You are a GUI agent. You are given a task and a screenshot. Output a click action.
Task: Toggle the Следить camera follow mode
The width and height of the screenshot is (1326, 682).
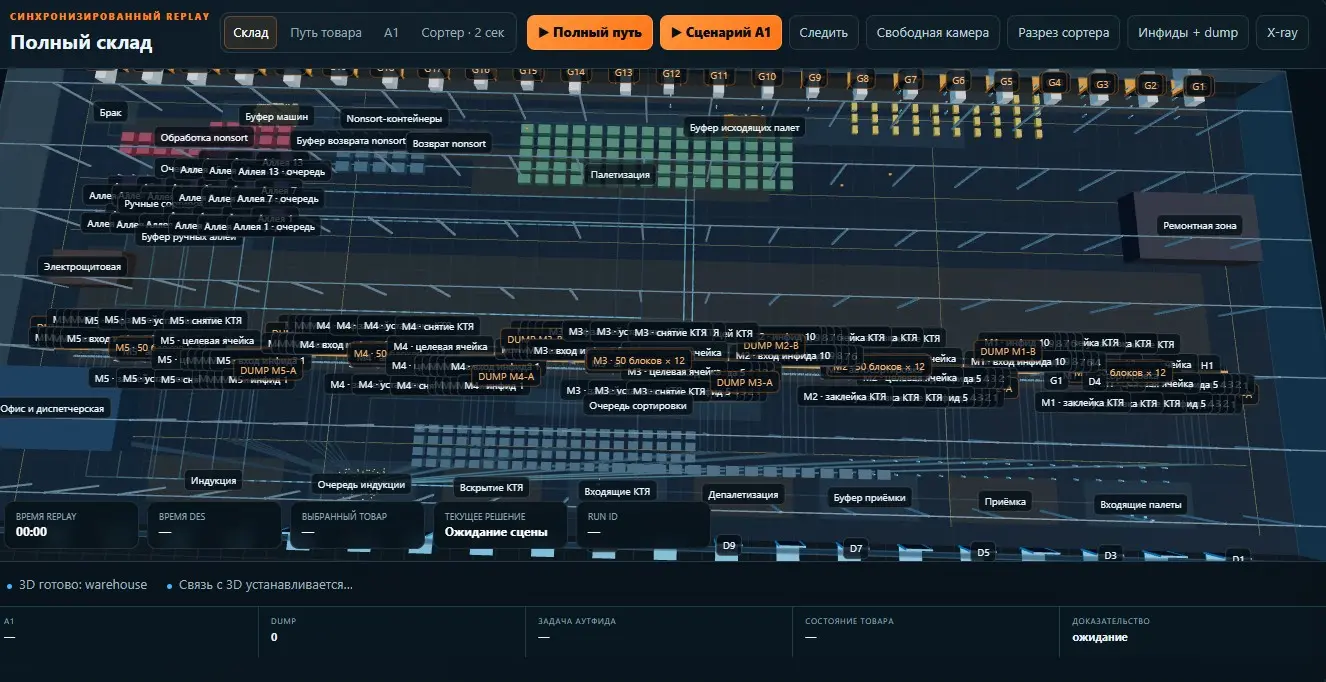pos(824,33)
